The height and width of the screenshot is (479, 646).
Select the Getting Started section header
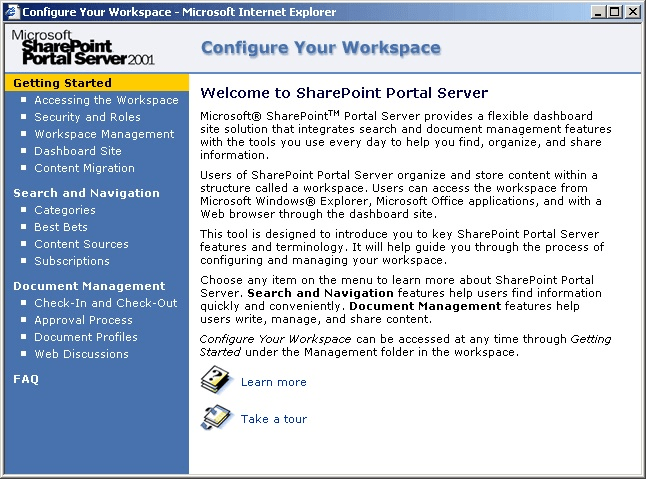coord(62,83)
